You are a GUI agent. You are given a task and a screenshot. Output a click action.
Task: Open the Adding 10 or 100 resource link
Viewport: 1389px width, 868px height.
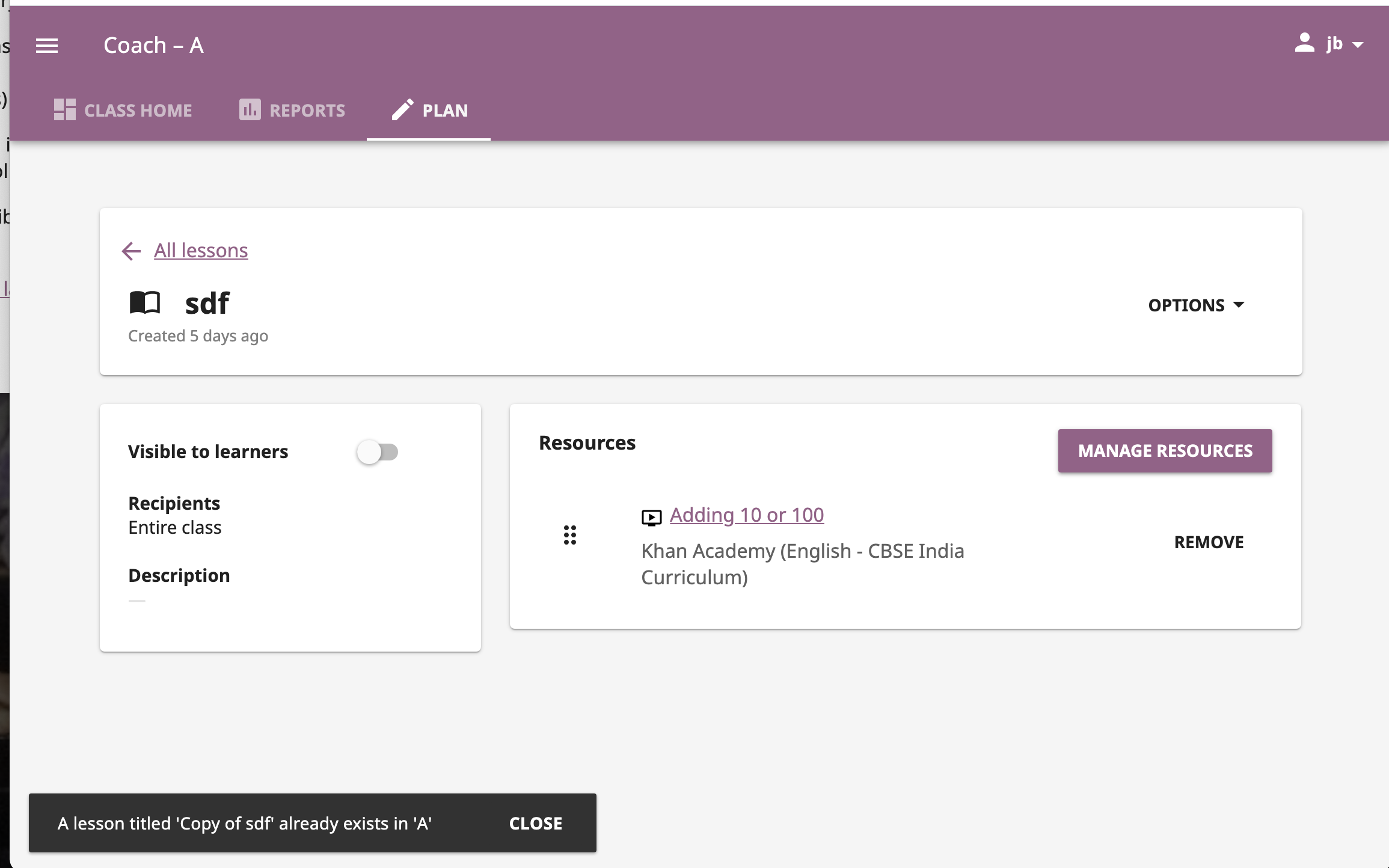(747, 515)
